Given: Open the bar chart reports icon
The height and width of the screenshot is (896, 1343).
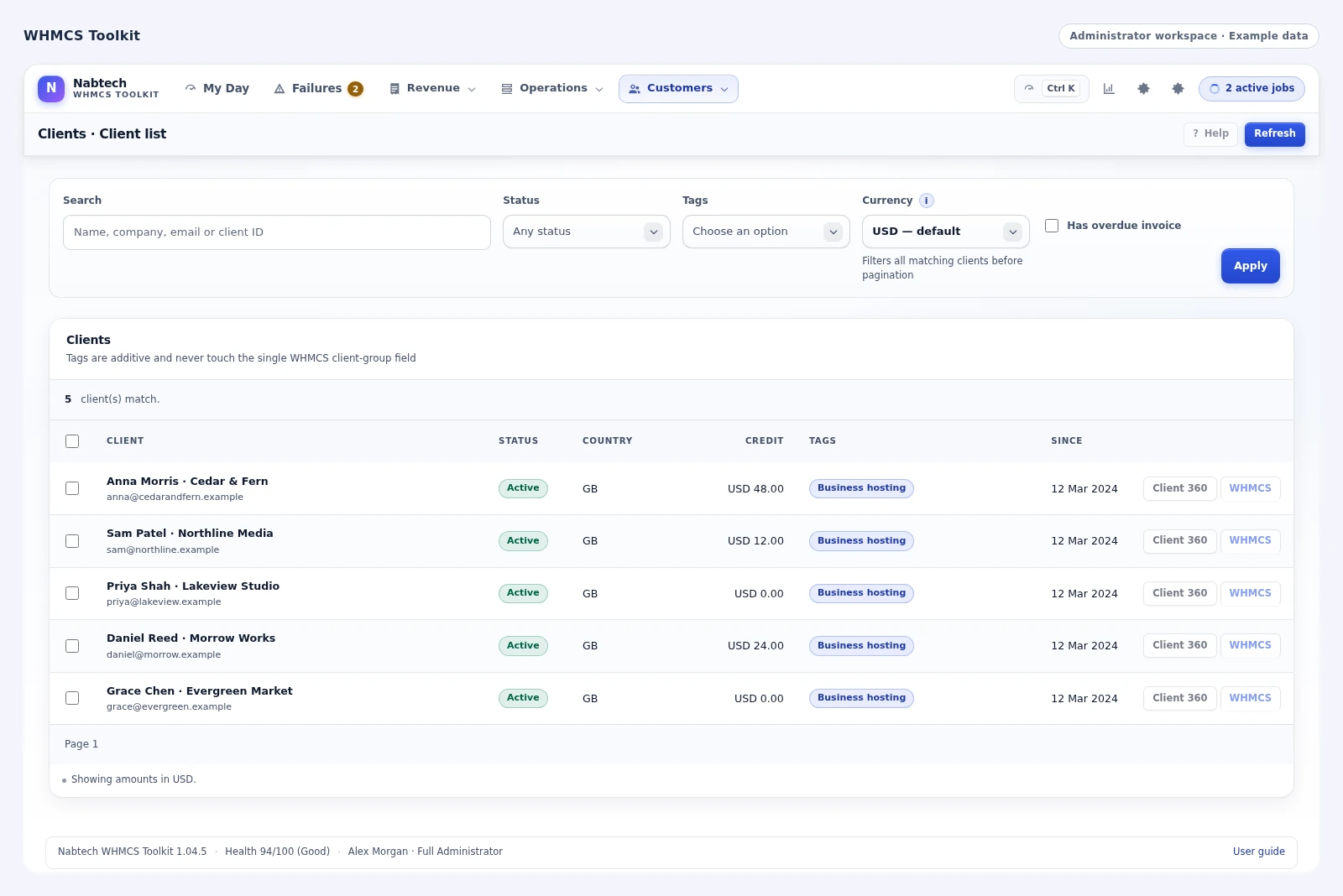Looking at the screenshot, I should (1109, 88).
